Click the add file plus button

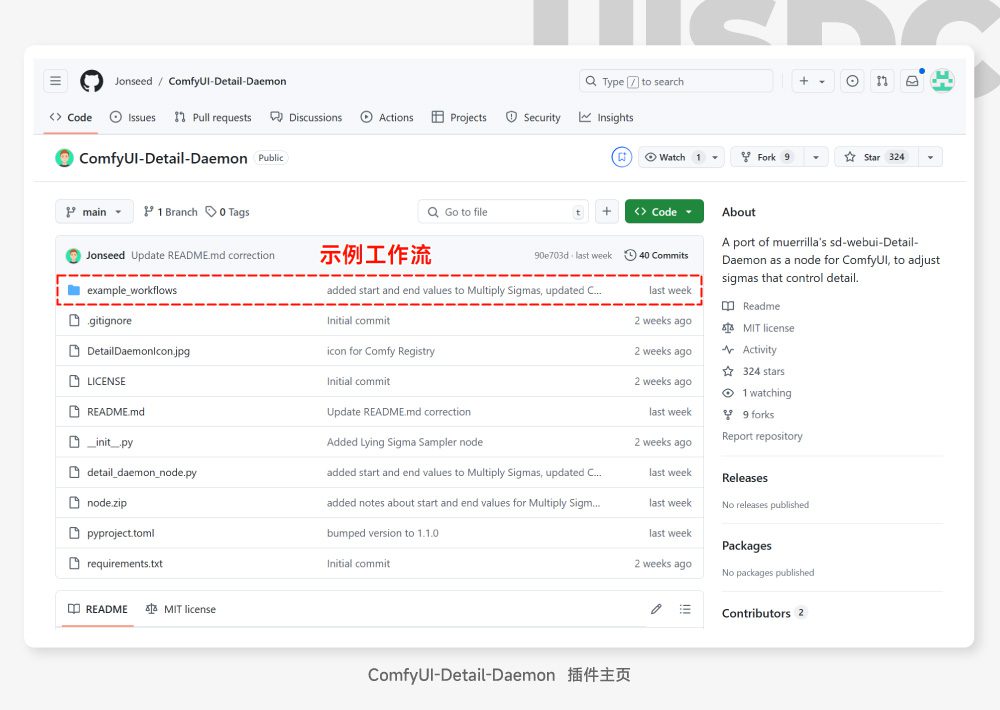[x=607, y=211]
